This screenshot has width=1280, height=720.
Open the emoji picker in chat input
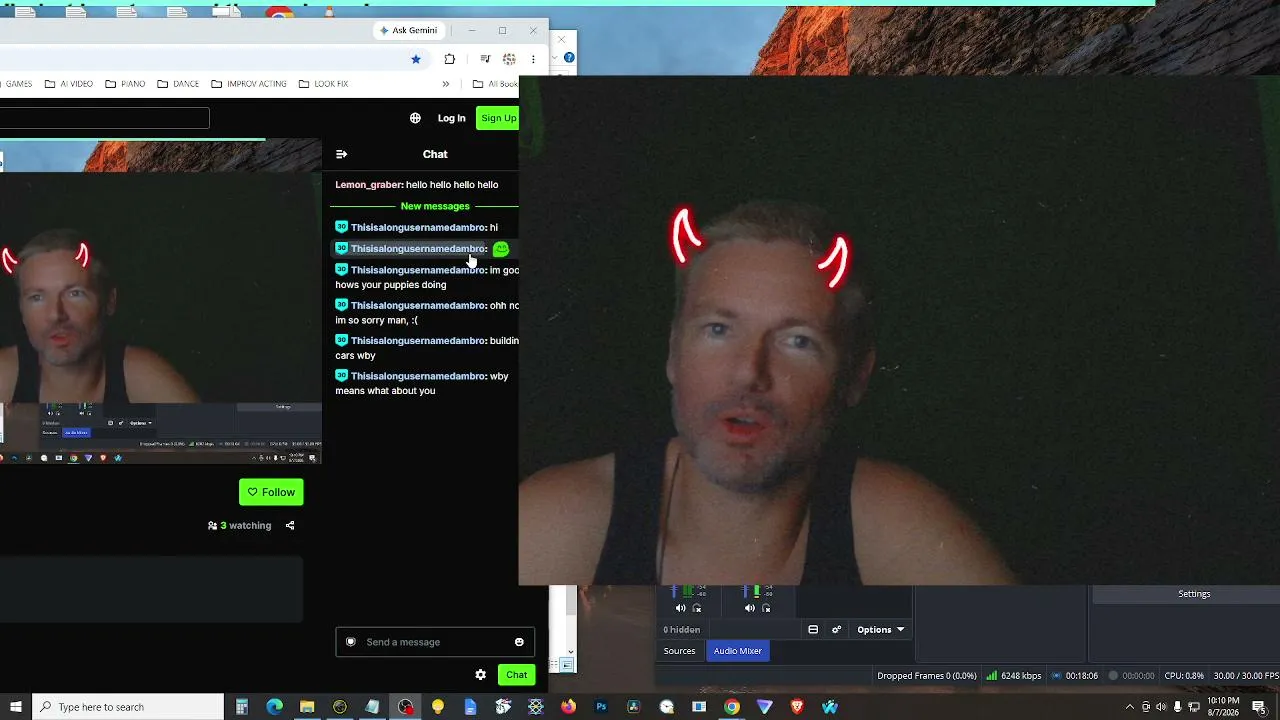point(519,642)
